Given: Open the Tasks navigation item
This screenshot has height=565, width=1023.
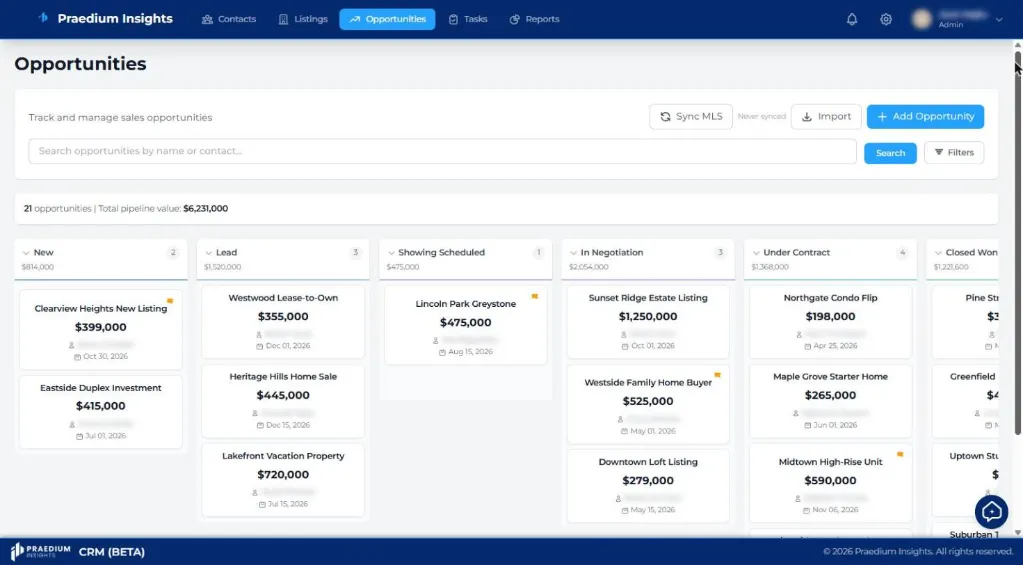Looking at the screenshot, I should click(x=468, y=20).
